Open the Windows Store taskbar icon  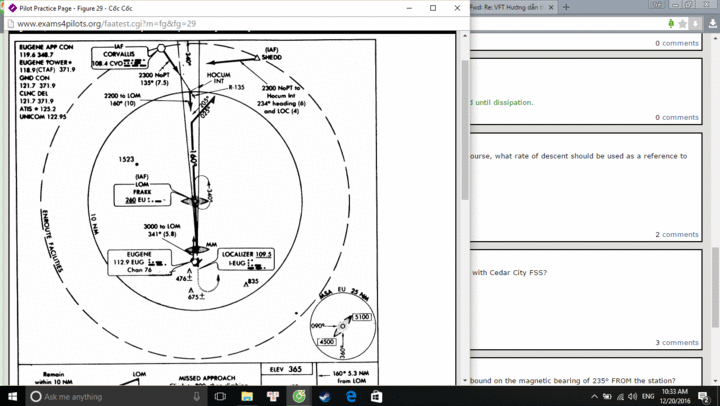click(377, 396)
